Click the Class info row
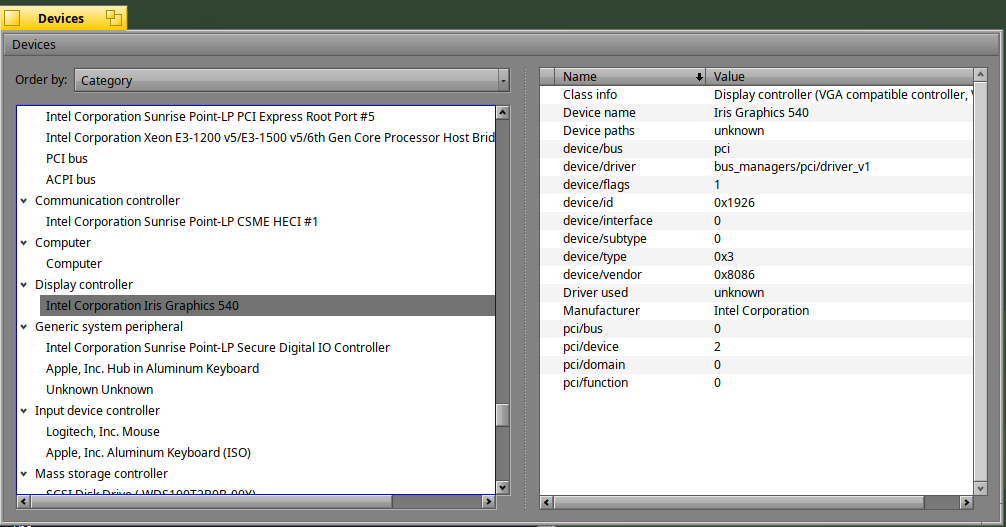Screen dimensions: 1006x527 (756, 94)
